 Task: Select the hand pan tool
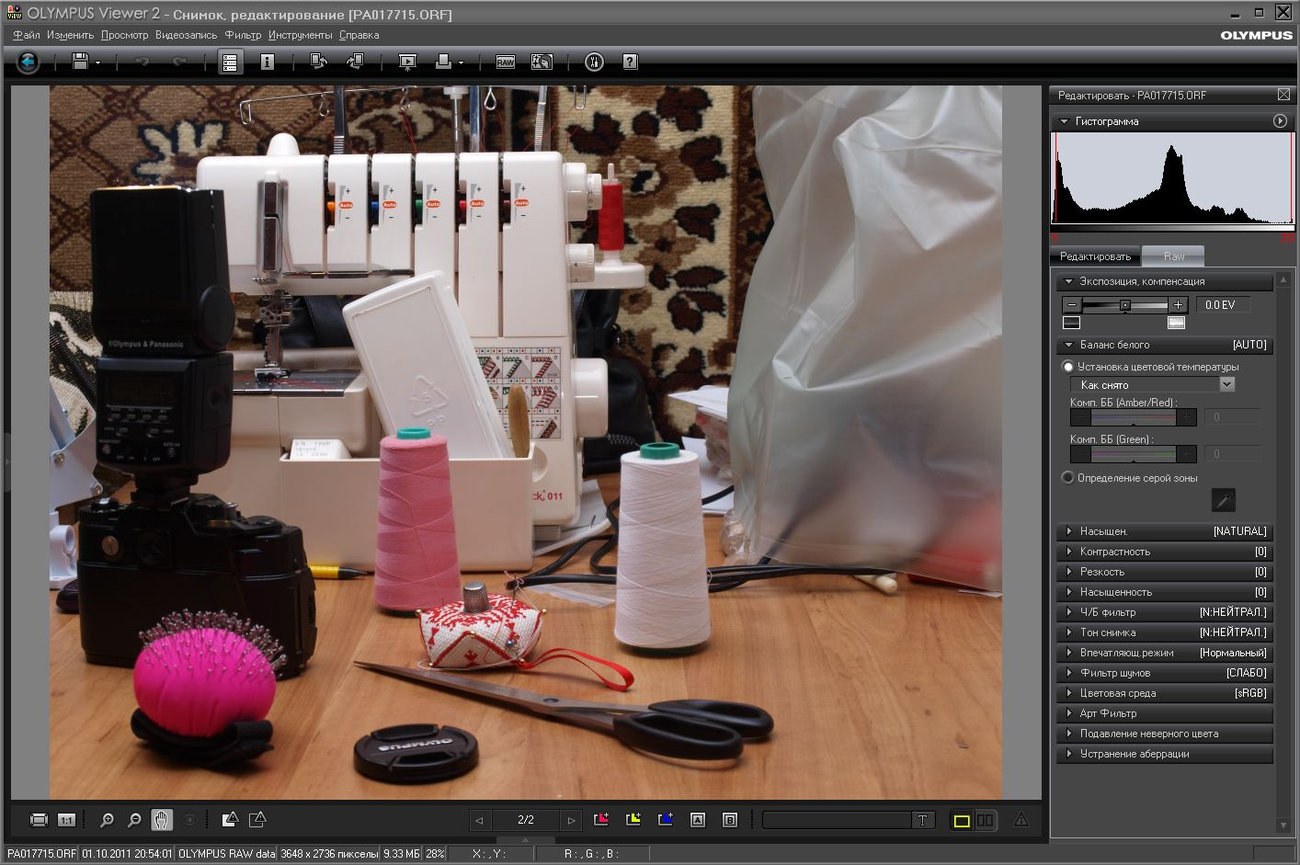pos(161,820)
